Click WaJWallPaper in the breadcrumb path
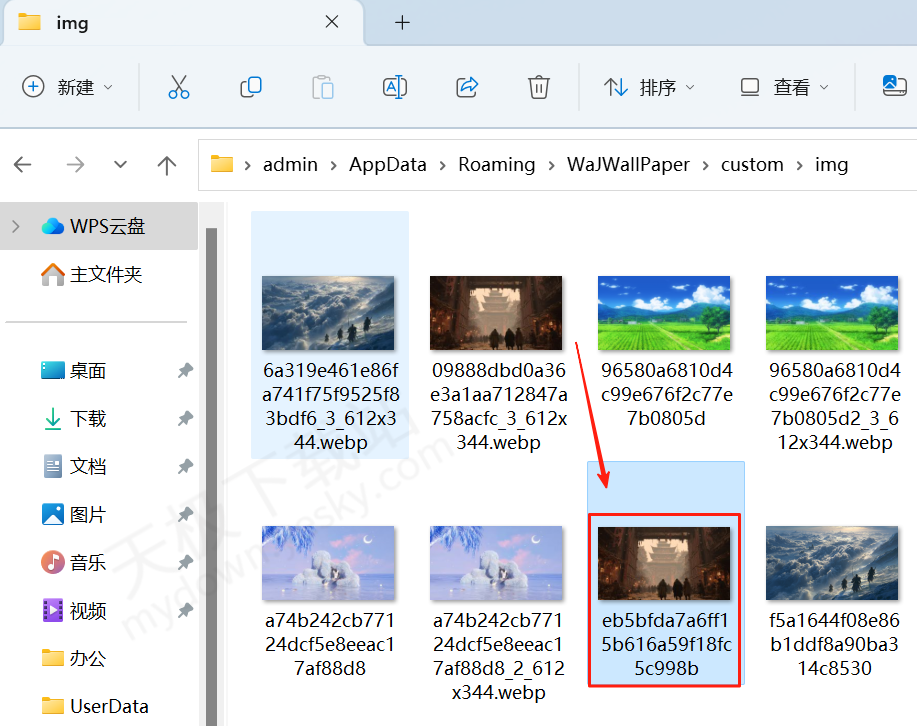Screen dimensions: 917x726 click(x=628, y=164)
